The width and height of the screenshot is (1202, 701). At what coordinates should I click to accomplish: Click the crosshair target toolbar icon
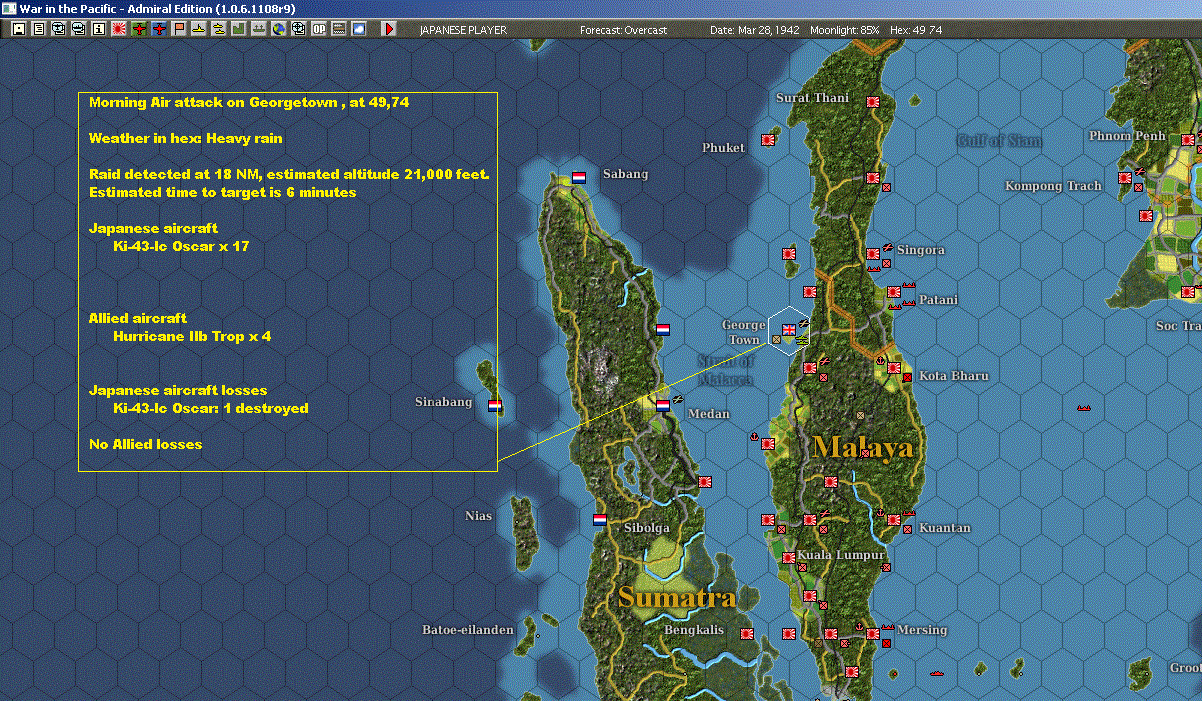[x=298, y=29]
